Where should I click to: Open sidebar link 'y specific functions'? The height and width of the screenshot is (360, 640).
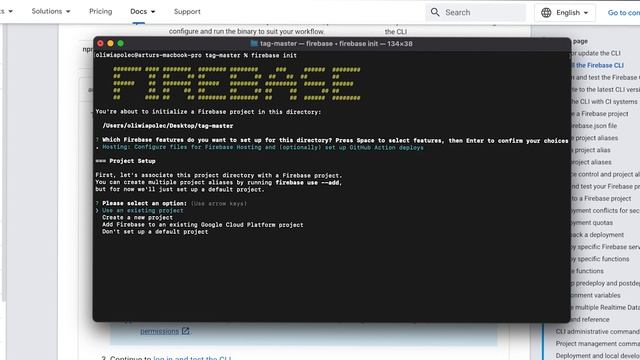click(x=600, y=259)
